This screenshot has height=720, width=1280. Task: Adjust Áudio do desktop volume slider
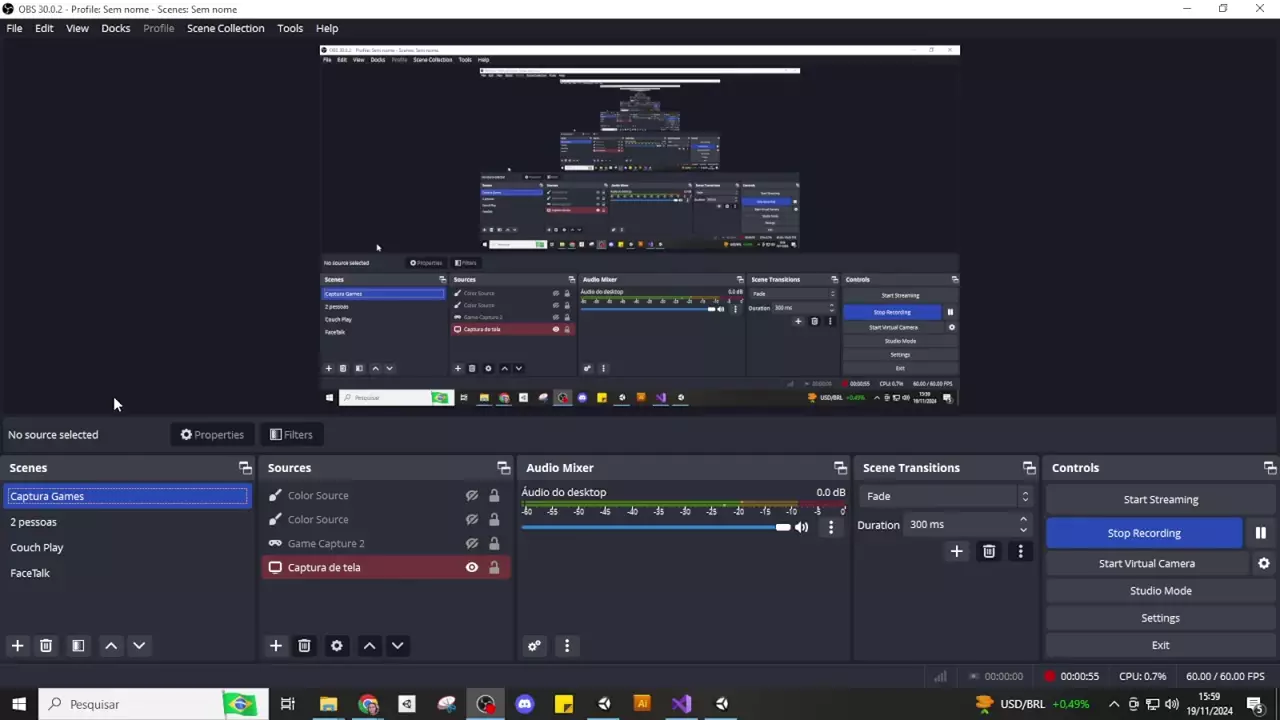[655, 527]
